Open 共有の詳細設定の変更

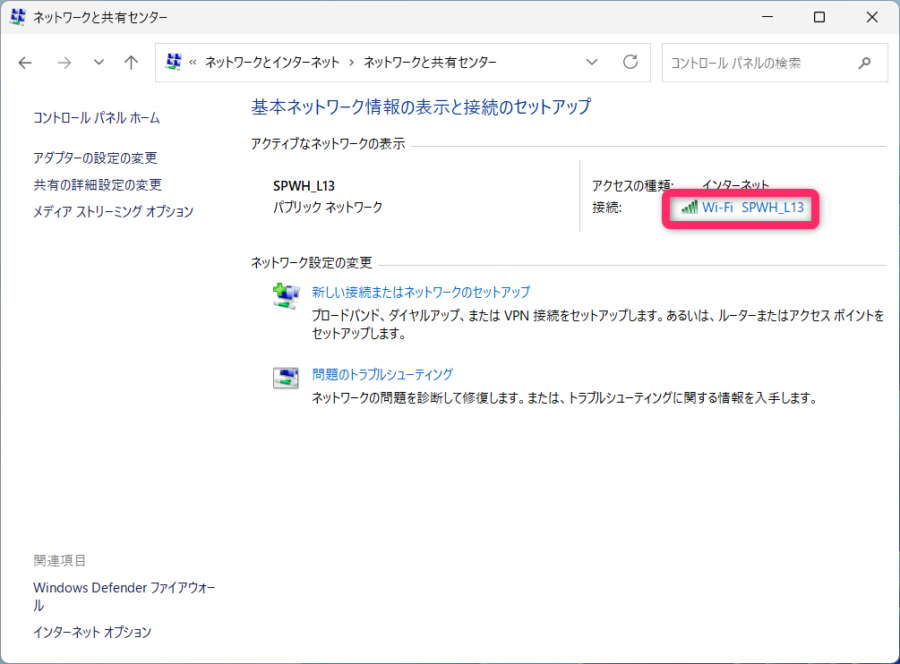tap(97, 185)
